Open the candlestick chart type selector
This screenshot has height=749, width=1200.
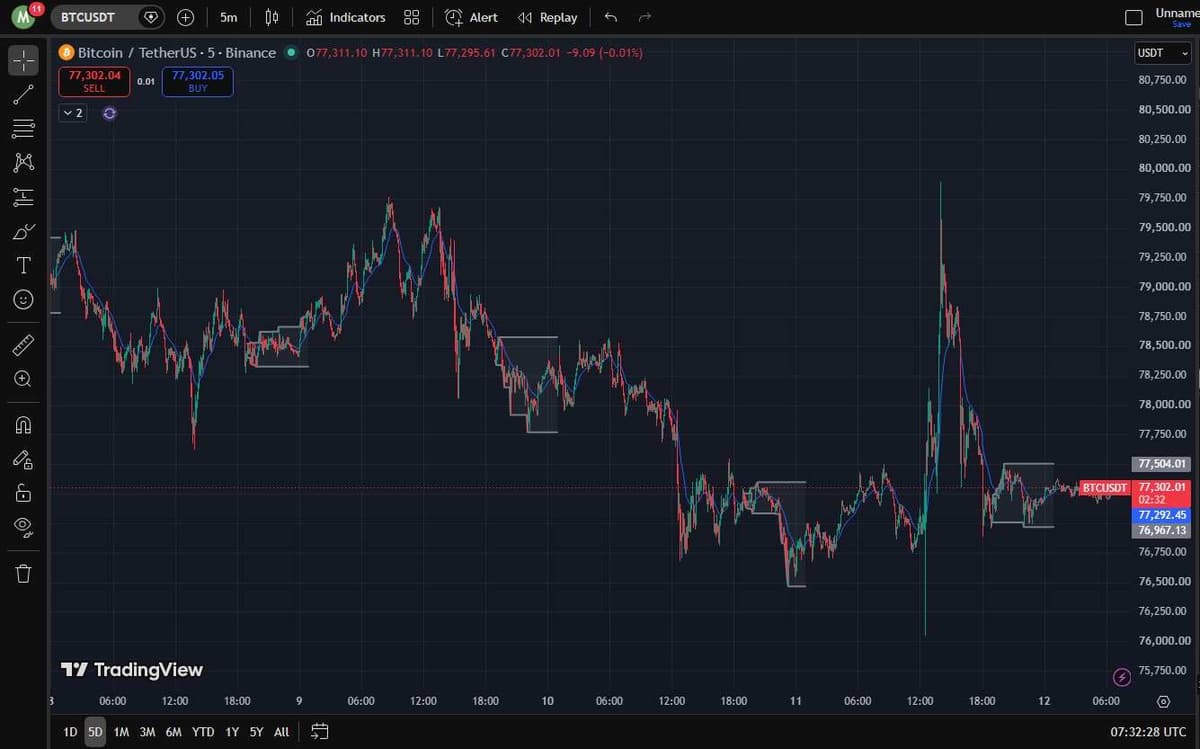click(x=272, y=17)
